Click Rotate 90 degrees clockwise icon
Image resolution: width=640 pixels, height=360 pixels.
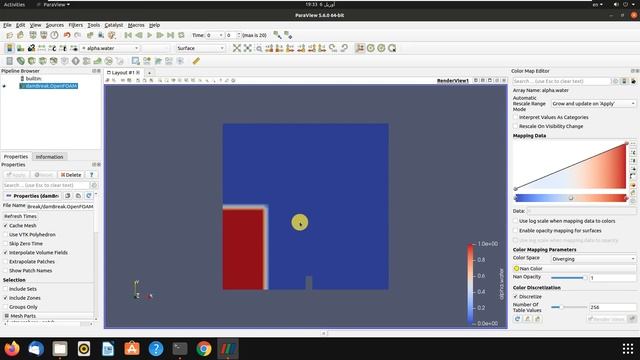pyautogui.click(x=333, y=48)
